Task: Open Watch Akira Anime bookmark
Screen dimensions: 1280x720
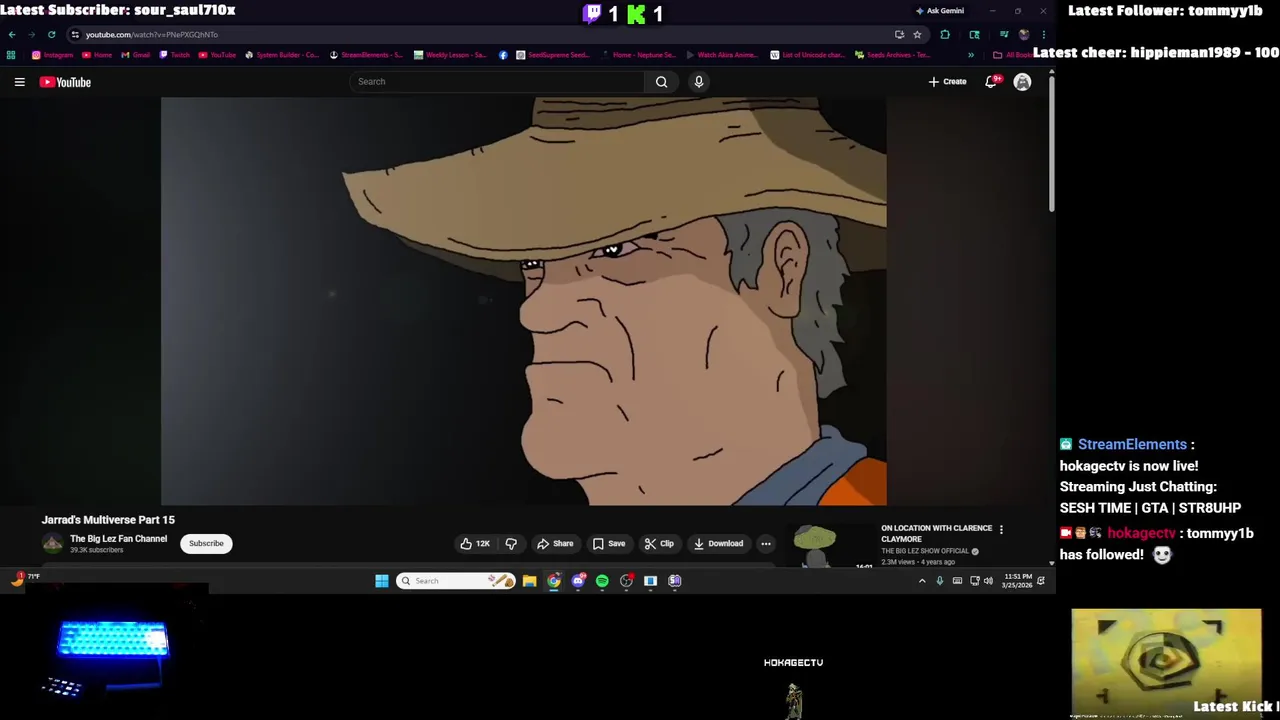Action: pyautogui.click(x=721, y=55)
